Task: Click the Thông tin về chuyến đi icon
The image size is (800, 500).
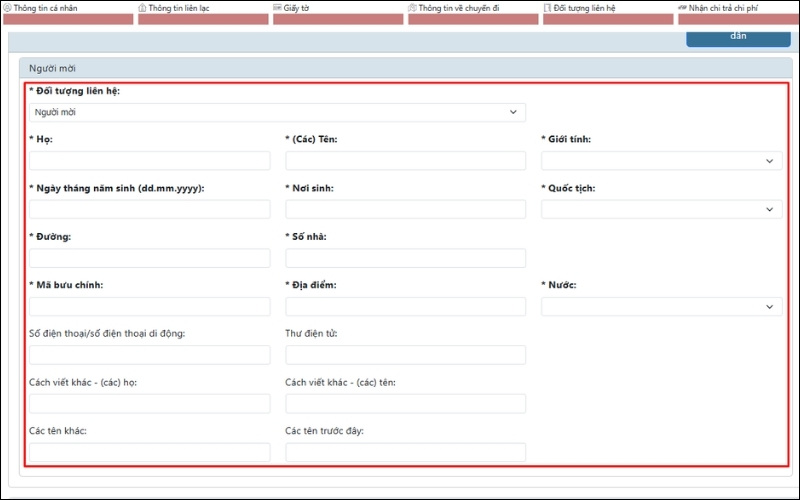Action: (412, 7)
